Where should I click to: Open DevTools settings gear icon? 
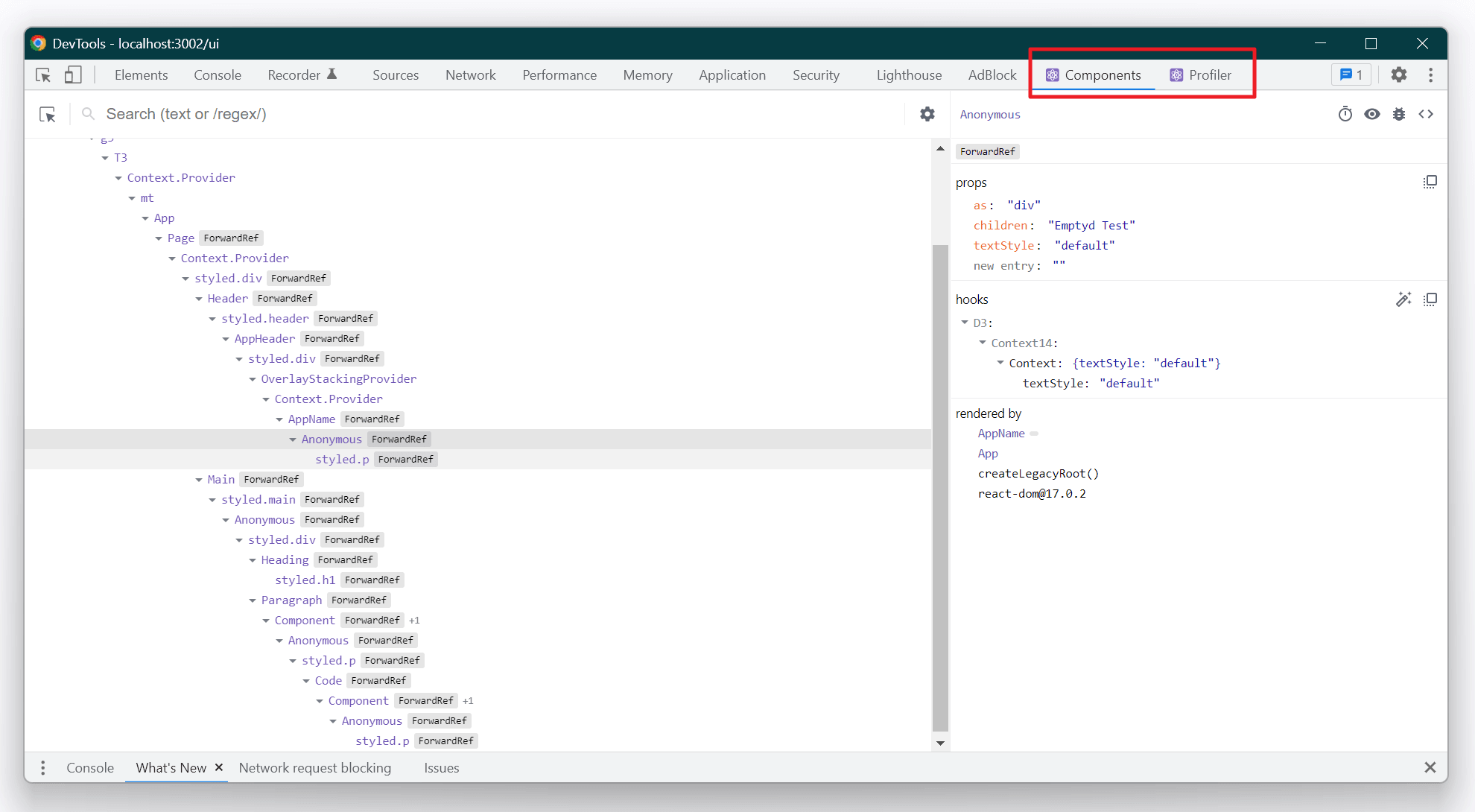(x=1399, y=75)
